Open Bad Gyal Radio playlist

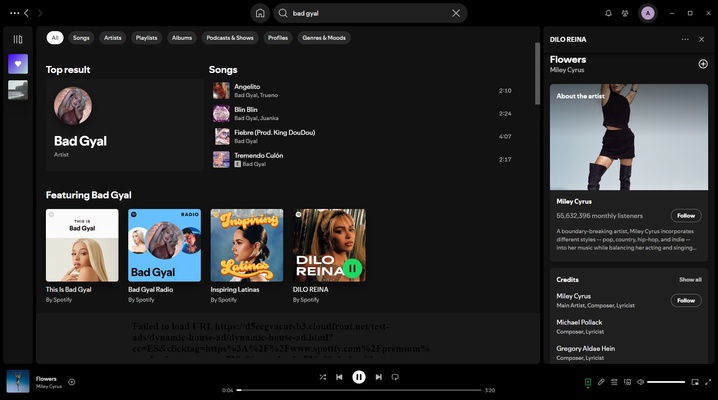(164, 257)
